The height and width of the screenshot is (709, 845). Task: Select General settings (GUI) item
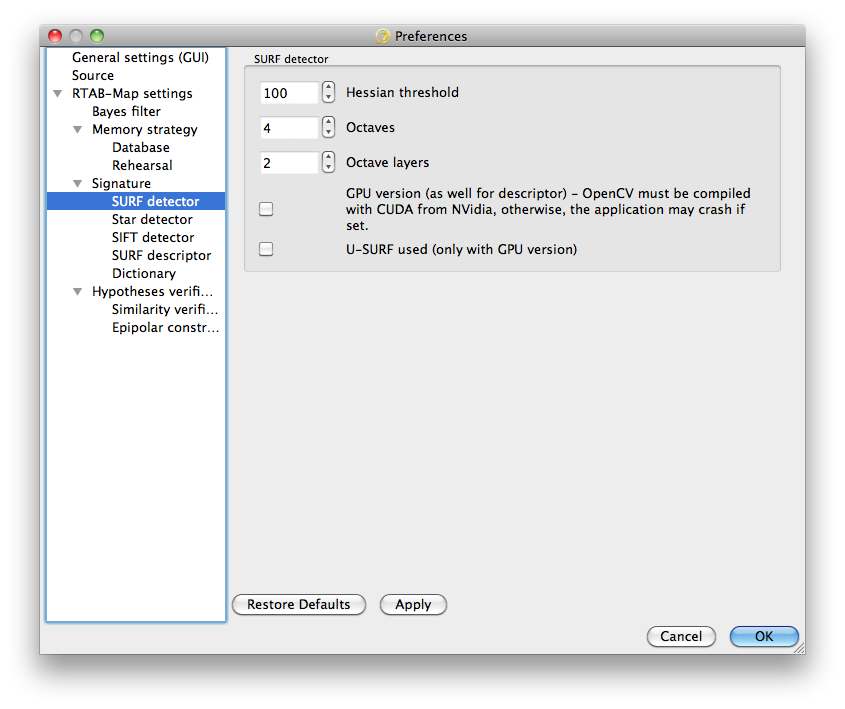pyautogui.click(x=140, y=58)
